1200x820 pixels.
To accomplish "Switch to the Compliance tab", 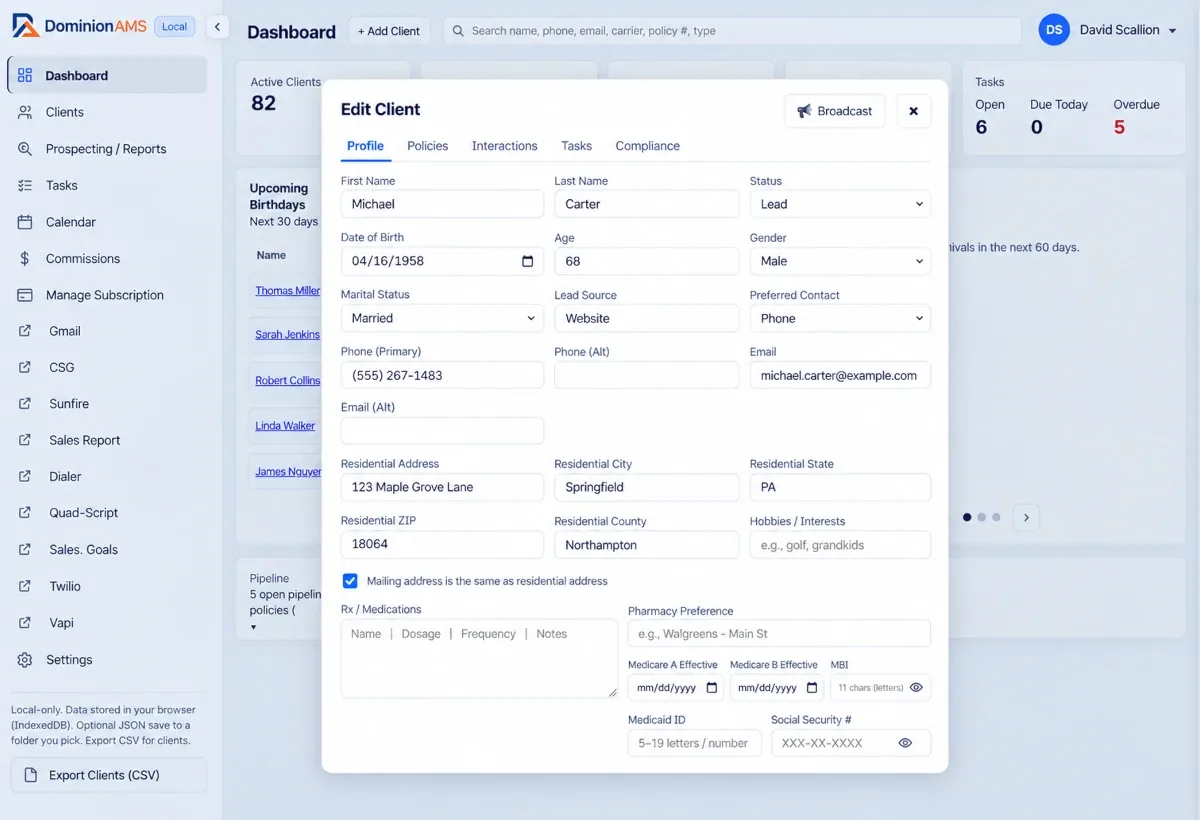I will tap(647, 146).
